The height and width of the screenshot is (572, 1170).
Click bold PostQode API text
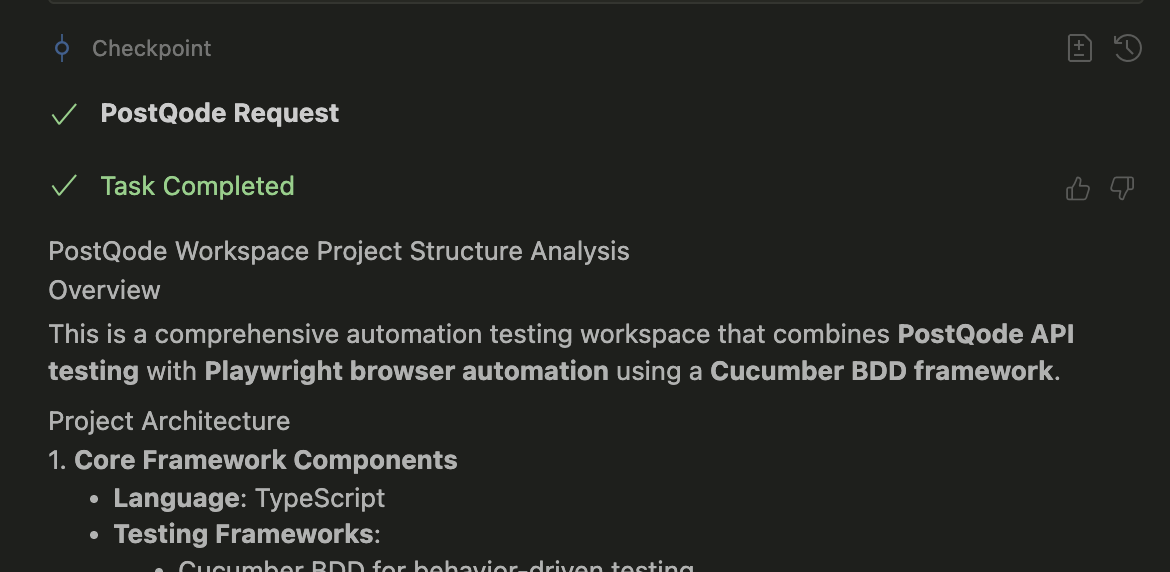click(986, 334)
